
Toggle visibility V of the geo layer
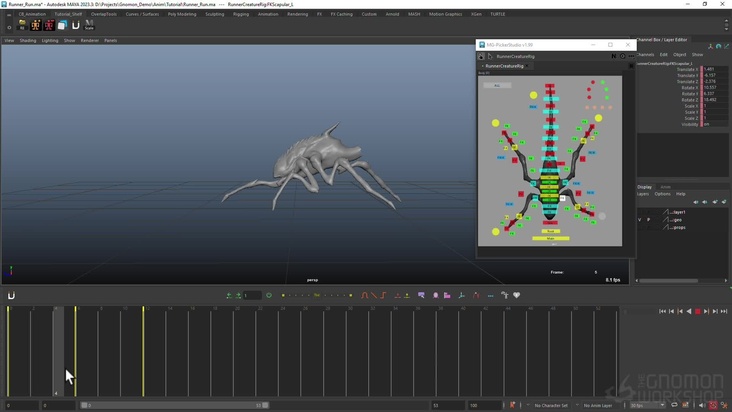click(640, 219)
